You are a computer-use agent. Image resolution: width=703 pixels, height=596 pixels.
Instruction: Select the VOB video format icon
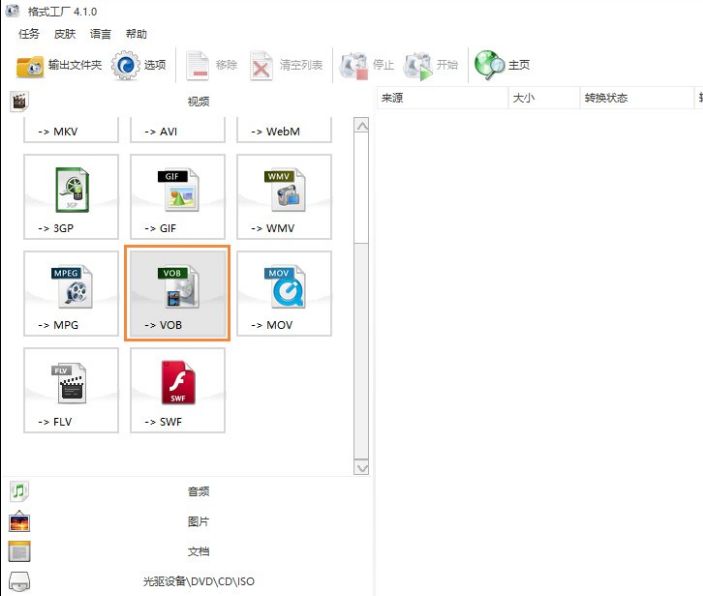tap(177, 294)
